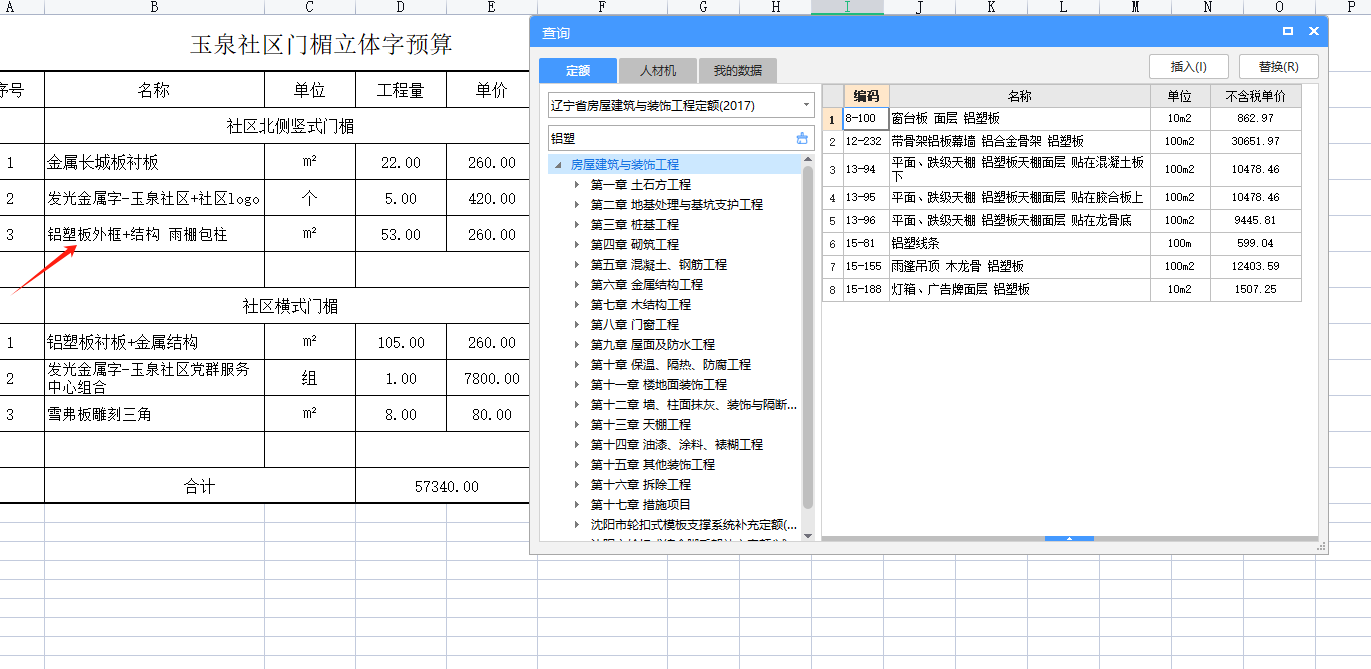This screenshot has height=669, width=1371.
Task: Select result row 15-155 雨篷吊顶 木龙骨
Action: click(x=1062, y=266)
